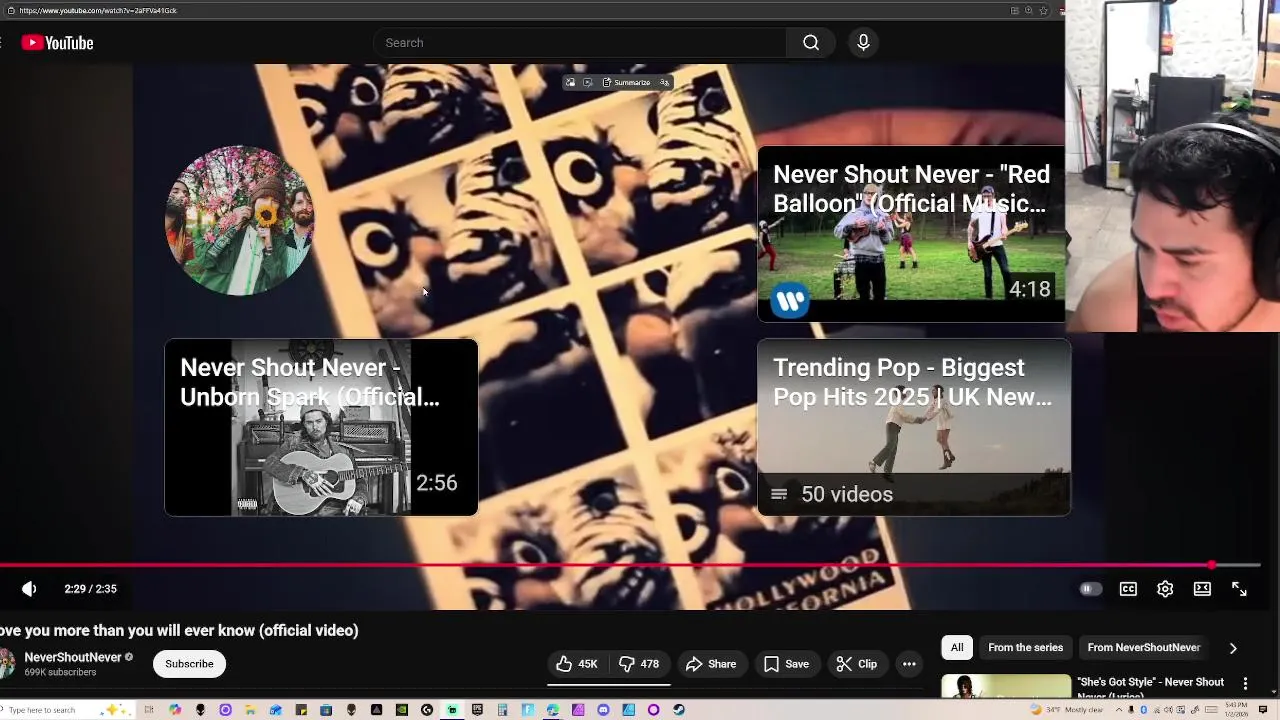Open the more actions ellipsis menu
This screenshot has width=1280, height=720.
(x=909, y=664)
